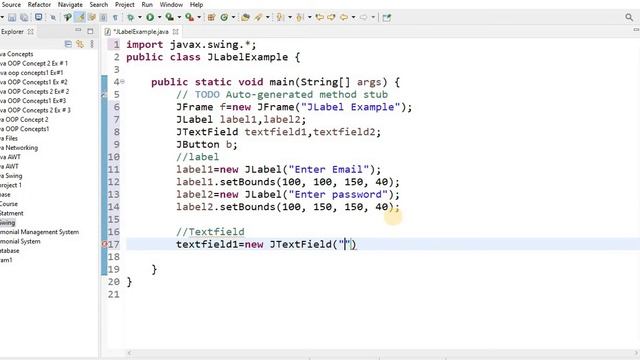640x360 pixels.
Task: Open the Refactor menu
Action: click(x=39, y=4)
